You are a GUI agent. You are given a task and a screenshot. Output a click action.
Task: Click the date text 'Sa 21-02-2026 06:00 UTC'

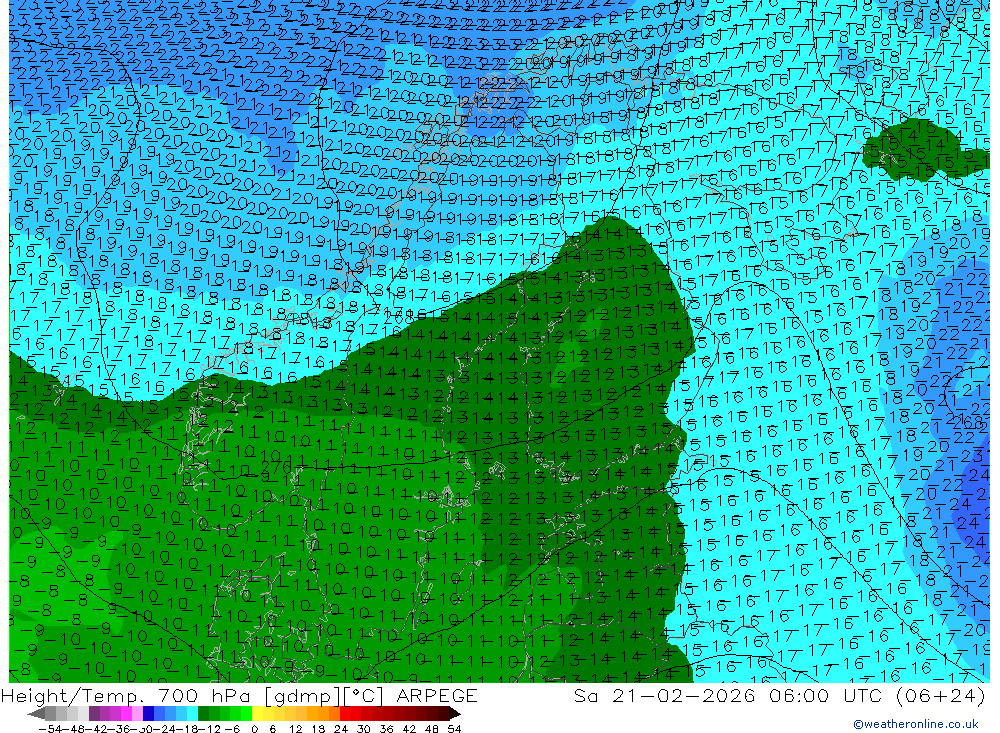[727, 695]
